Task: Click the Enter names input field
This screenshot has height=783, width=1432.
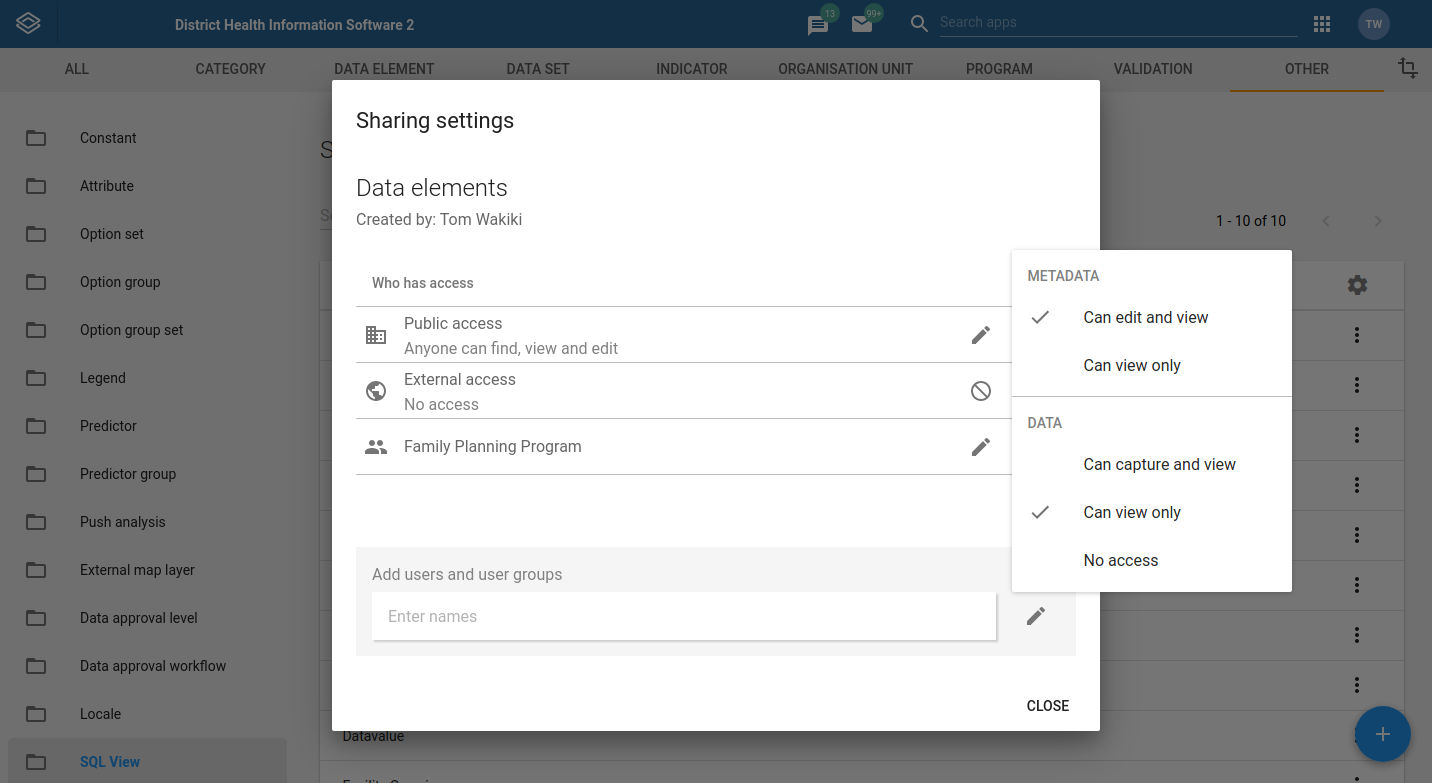Action: [684, 616]
